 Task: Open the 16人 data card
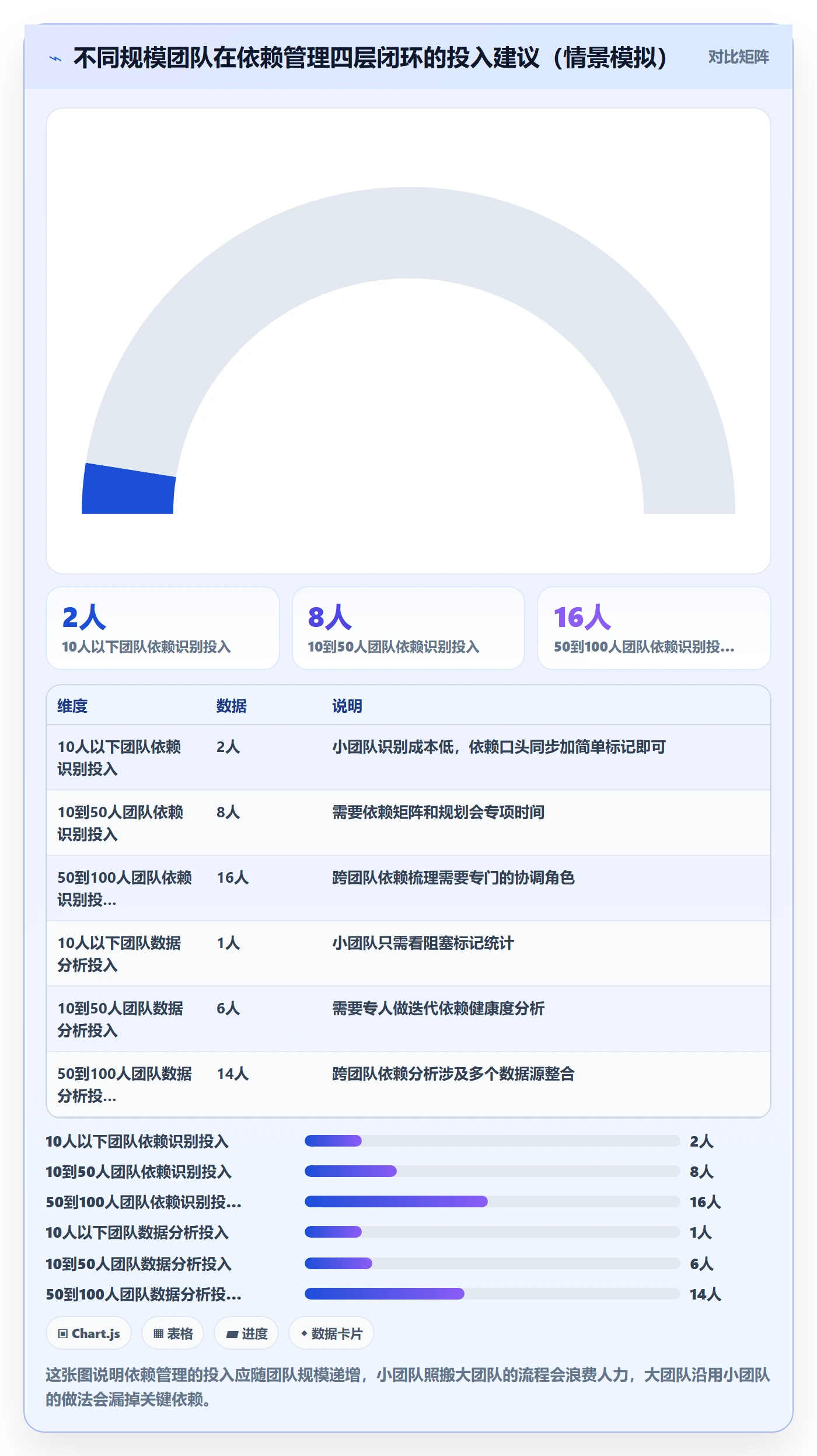(654, 628)
